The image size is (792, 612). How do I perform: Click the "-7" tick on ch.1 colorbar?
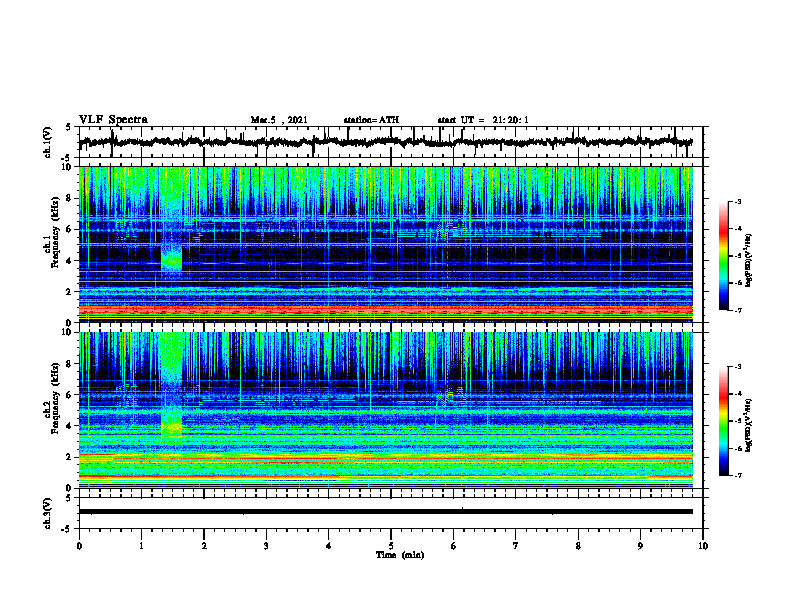click(738, 310)
